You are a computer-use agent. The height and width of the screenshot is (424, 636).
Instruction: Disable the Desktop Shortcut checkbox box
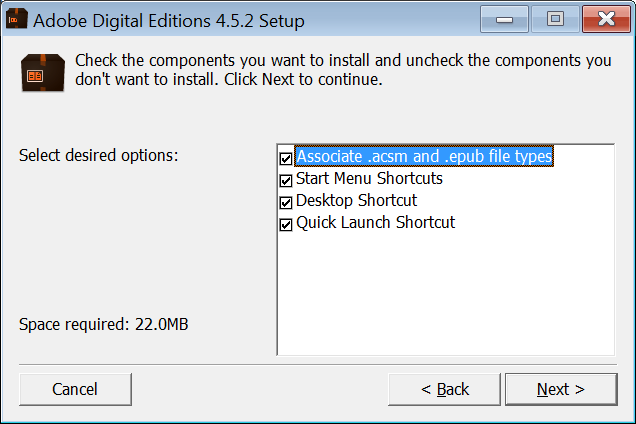click(x=286, y=202)
